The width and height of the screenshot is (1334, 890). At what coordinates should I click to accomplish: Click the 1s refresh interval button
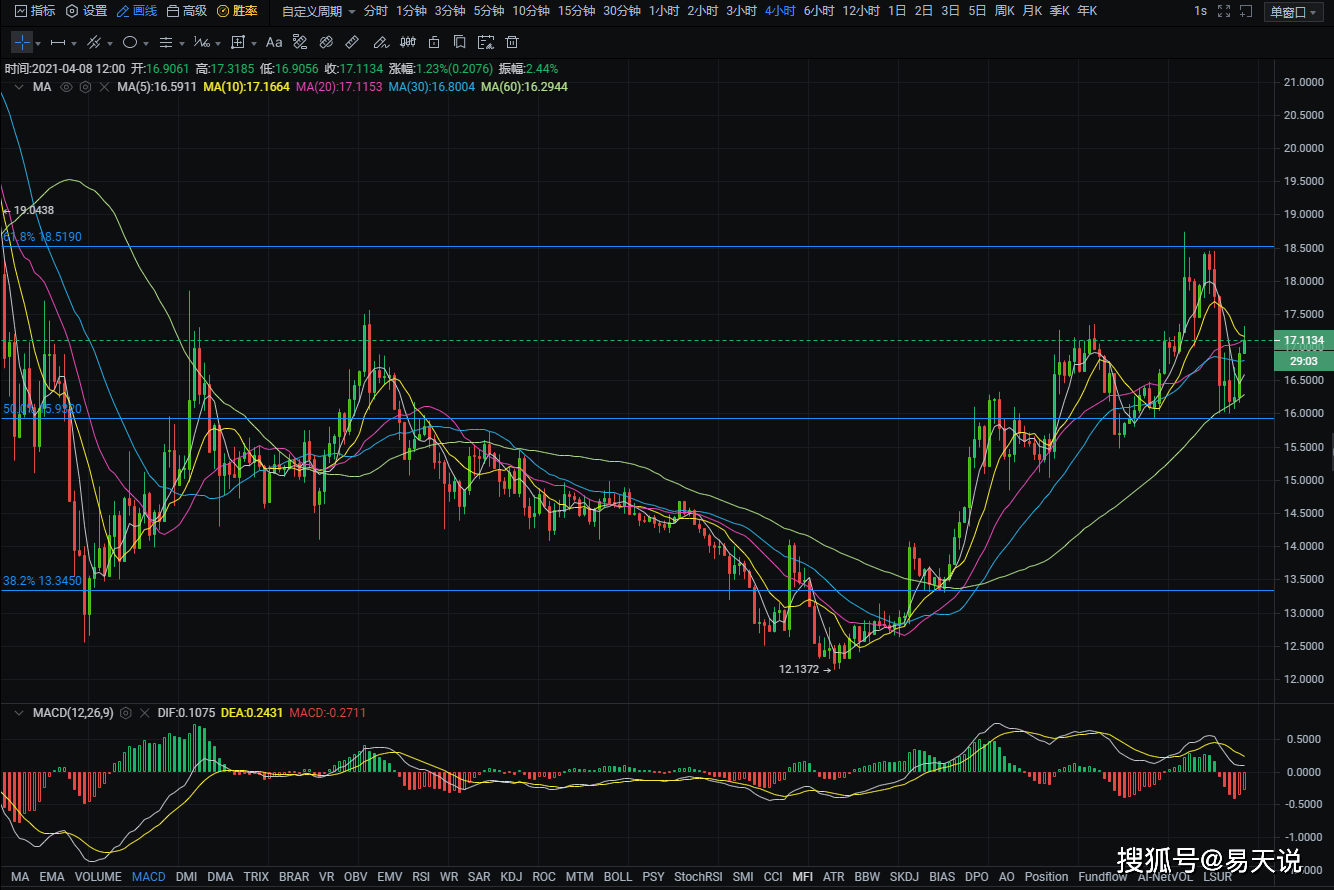(1200, 11)
